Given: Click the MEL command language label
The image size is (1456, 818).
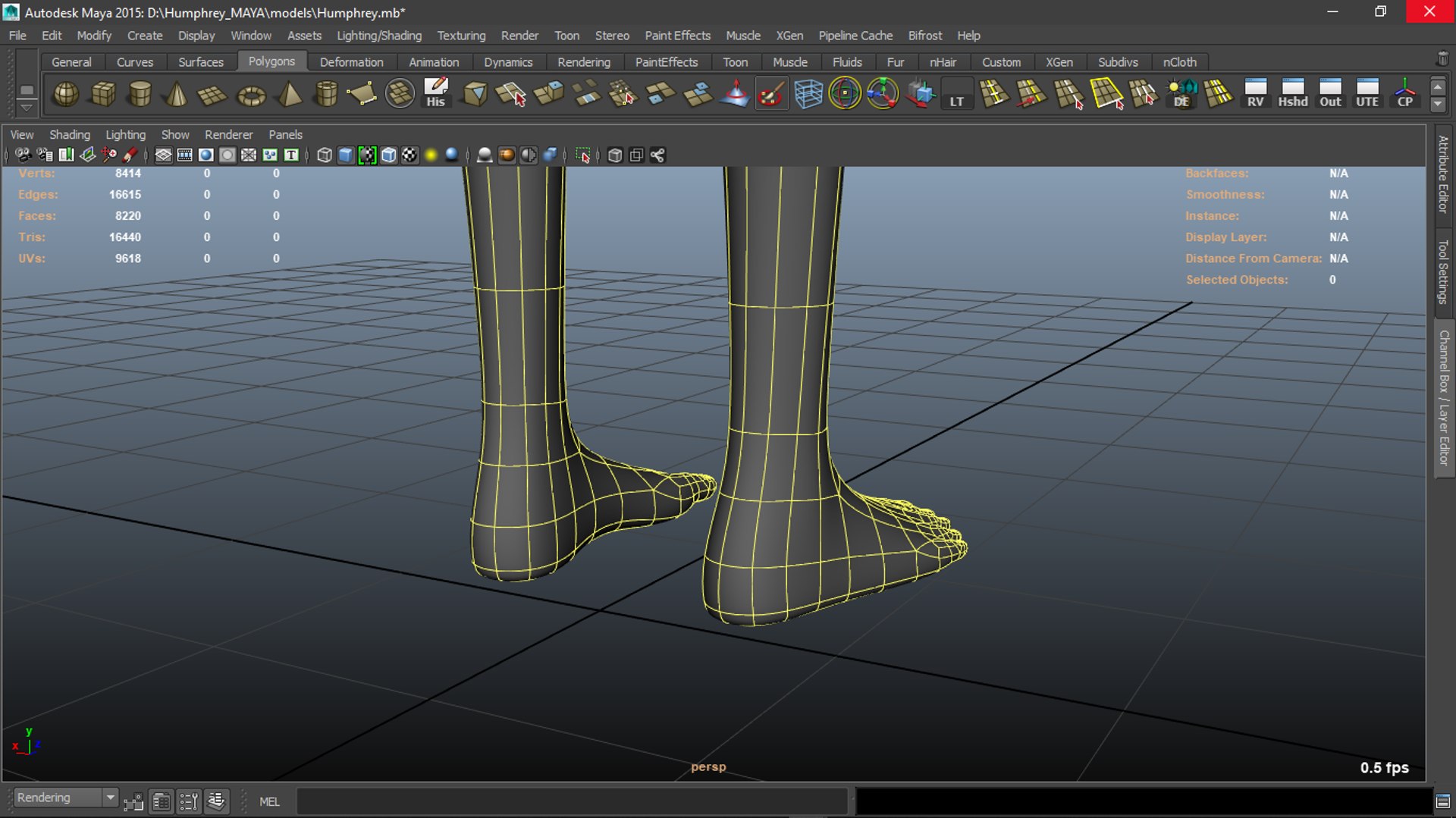Looking at the screenshot, I should pos(269,801).
